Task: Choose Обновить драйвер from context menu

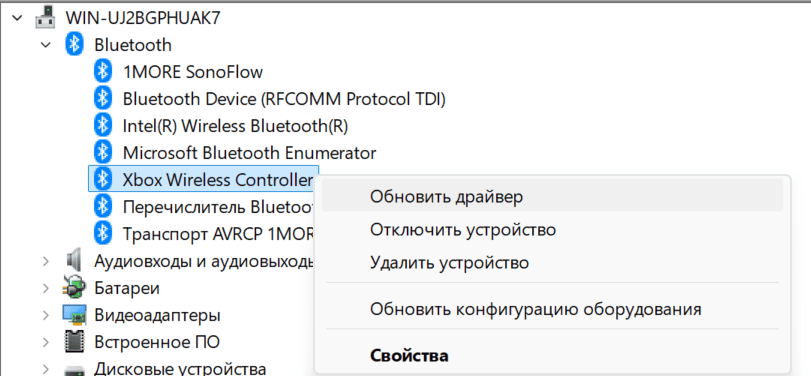Action: [x=552, y=197]
